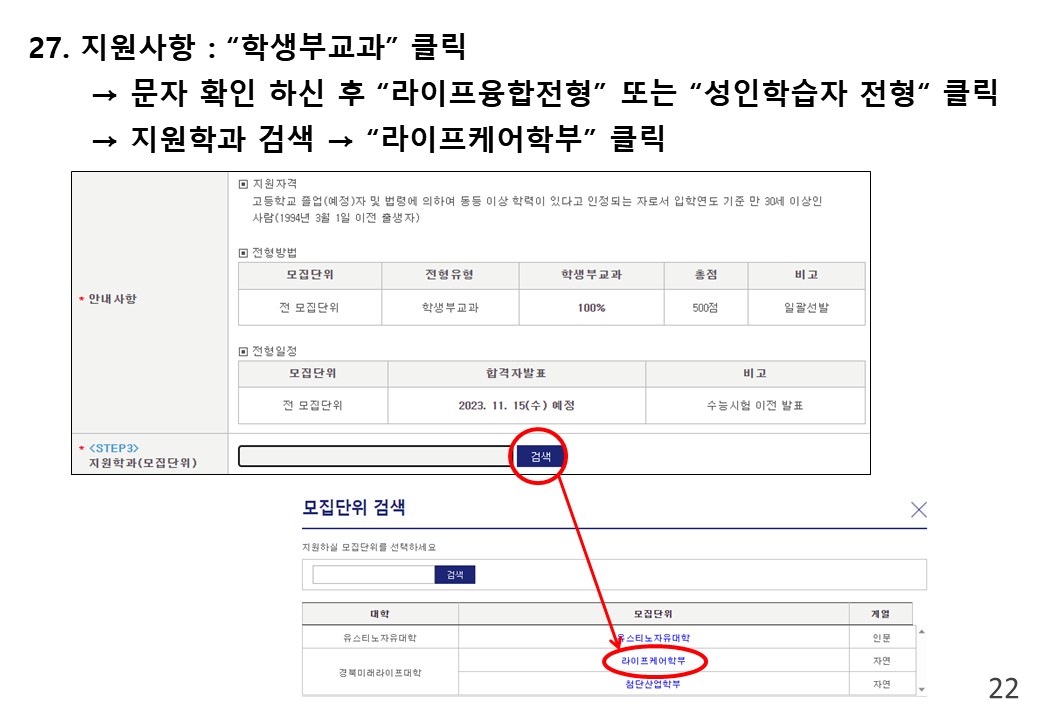The image size is (1040, 720).
Task: Click the 검색 button beside the STEP3 field
Action: (x=540, y=456)
